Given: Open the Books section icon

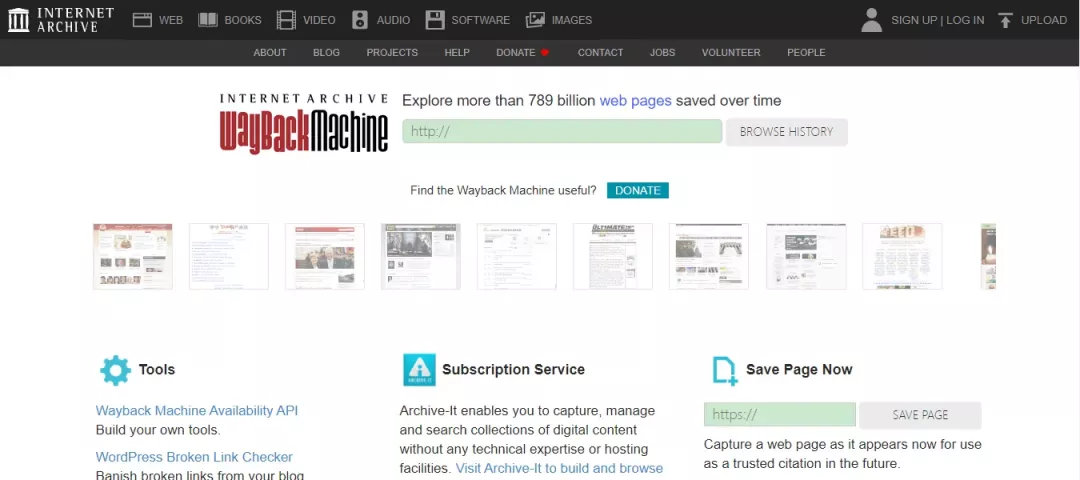Looking at the screenshot, I should point(208,20).
